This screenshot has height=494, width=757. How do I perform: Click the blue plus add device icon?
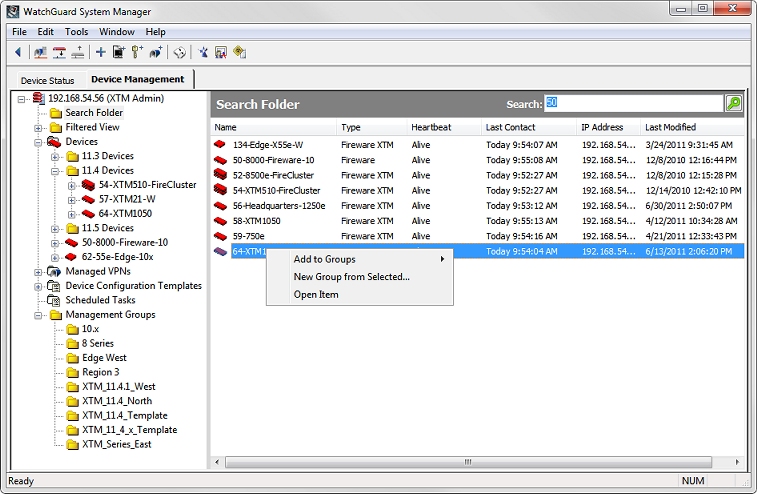click(x=100, y=52)
